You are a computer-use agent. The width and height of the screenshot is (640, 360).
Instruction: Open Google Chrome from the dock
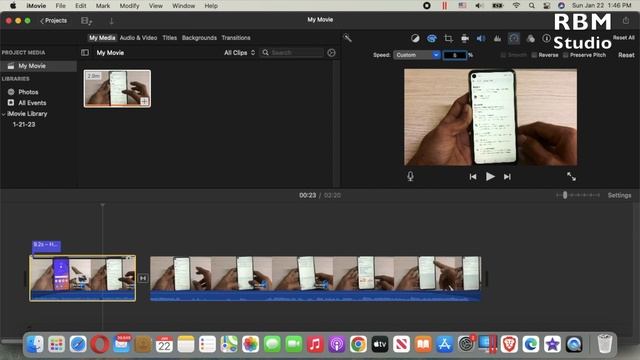click(358, 344)
